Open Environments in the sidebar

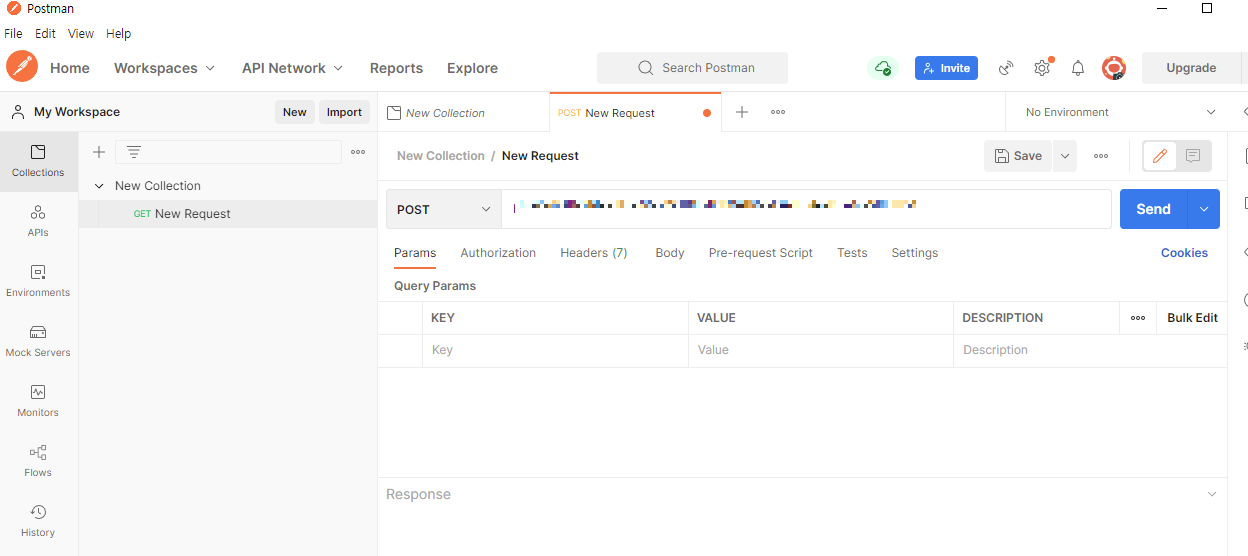pos(38,281)
